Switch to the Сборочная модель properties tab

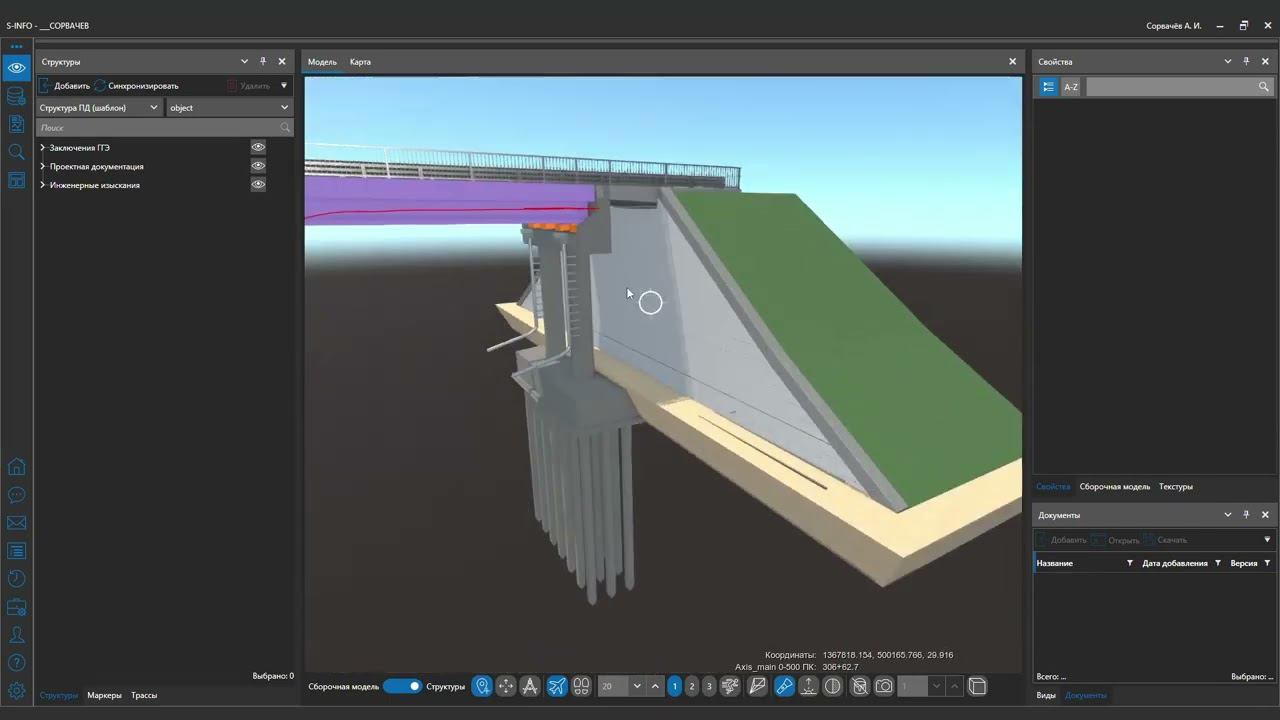tap(1115, 487)
